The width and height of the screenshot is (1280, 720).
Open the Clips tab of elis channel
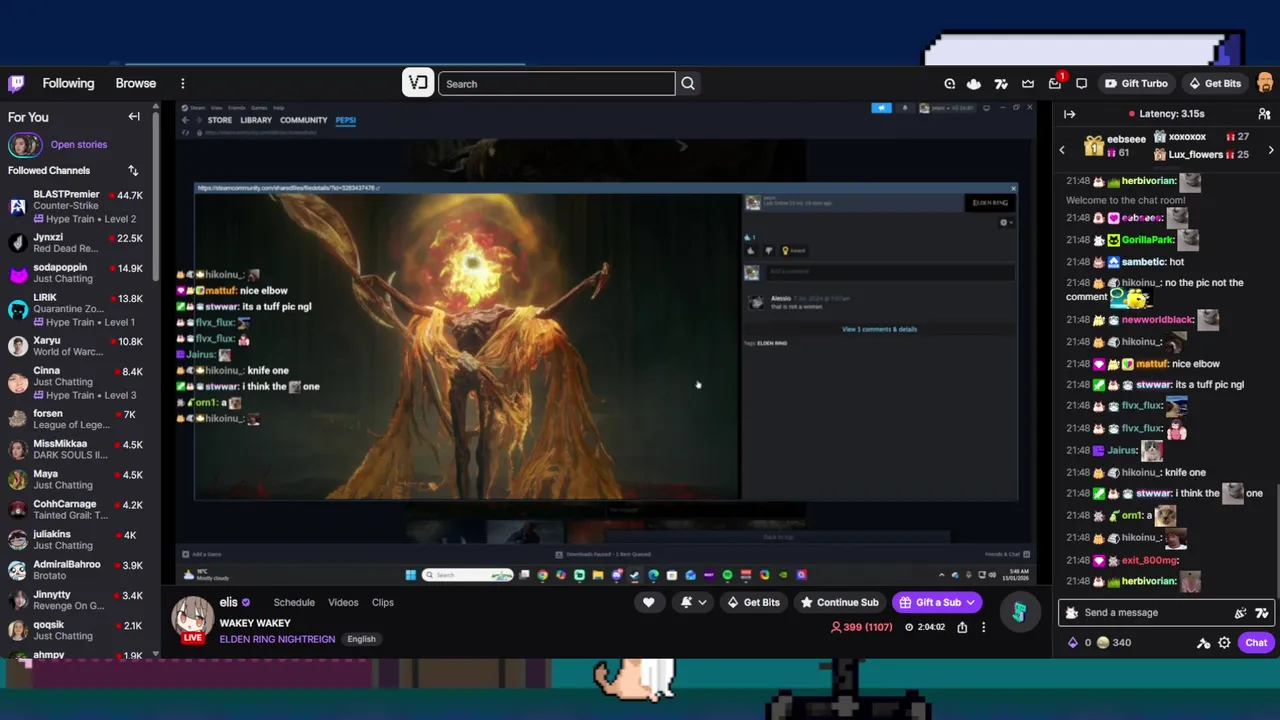(x=383, y=602)
